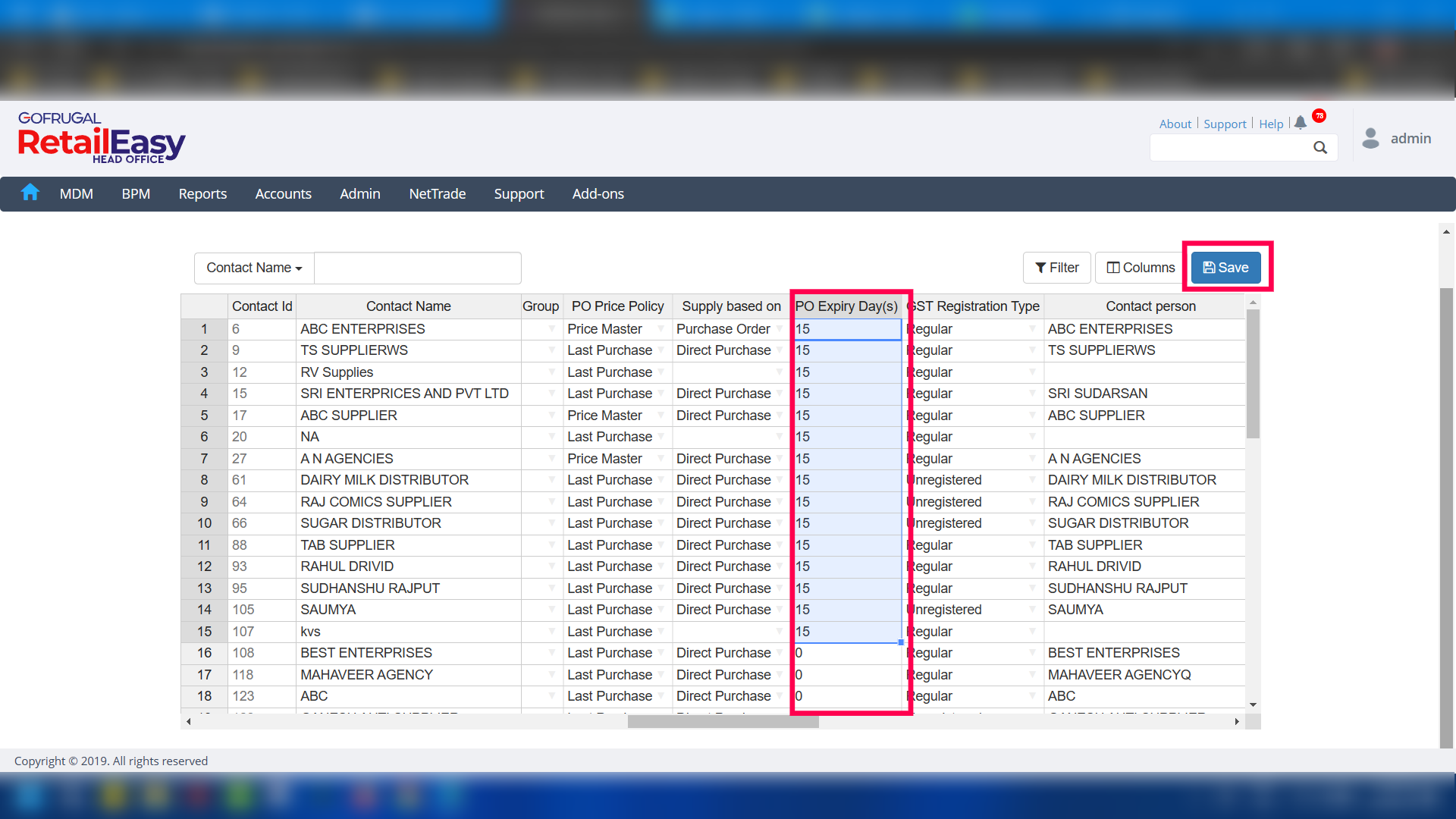Open the notifications bell icon
The width and height of the screenshot is (1456, 819).
(1301, 123)
